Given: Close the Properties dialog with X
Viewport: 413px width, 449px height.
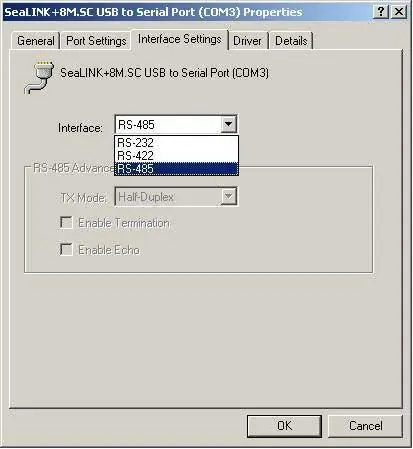Looking at the screenshot, I should (399, 12).
